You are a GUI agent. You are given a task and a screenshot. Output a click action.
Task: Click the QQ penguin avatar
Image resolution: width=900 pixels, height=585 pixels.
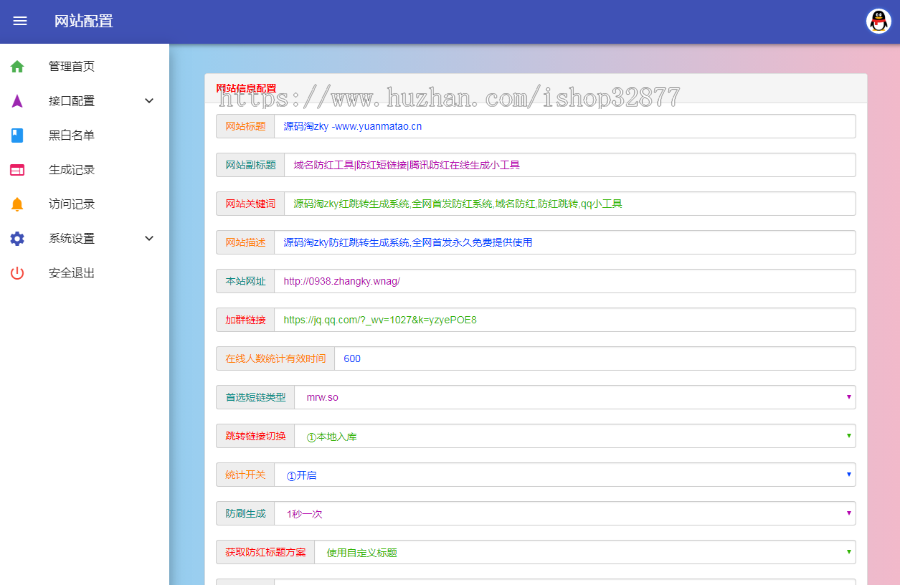pyautogui.click(x=878, y=21)
